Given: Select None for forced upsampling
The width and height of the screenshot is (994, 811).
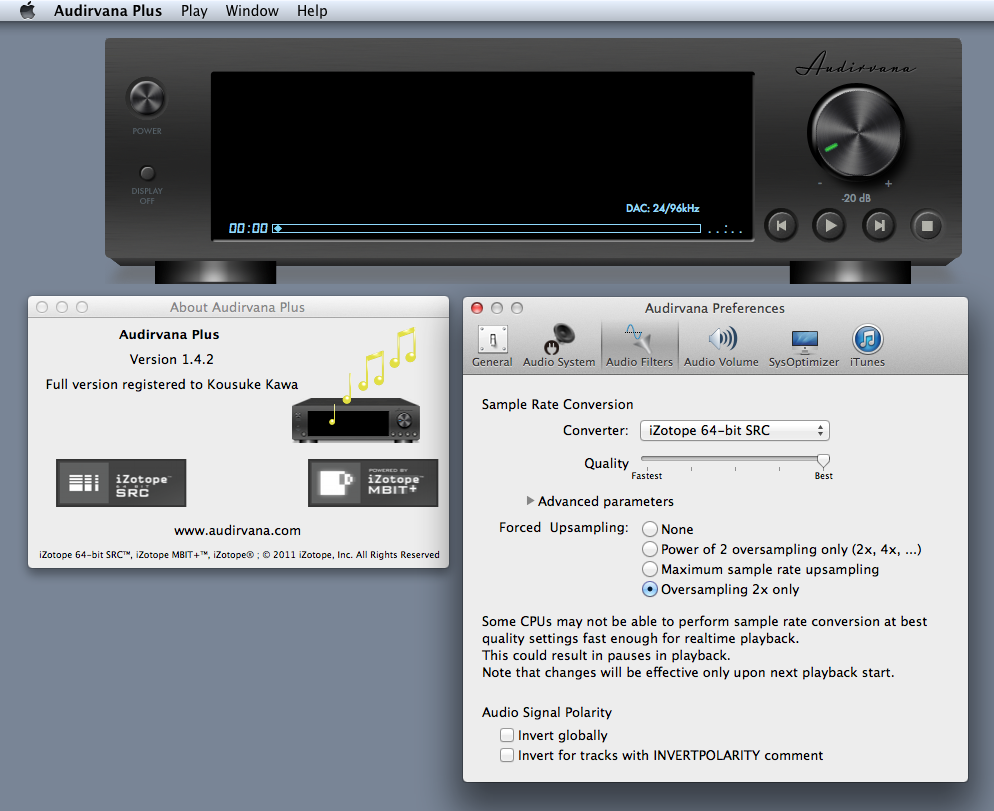Looking at the screenshot, I should [x=650, y=529].
